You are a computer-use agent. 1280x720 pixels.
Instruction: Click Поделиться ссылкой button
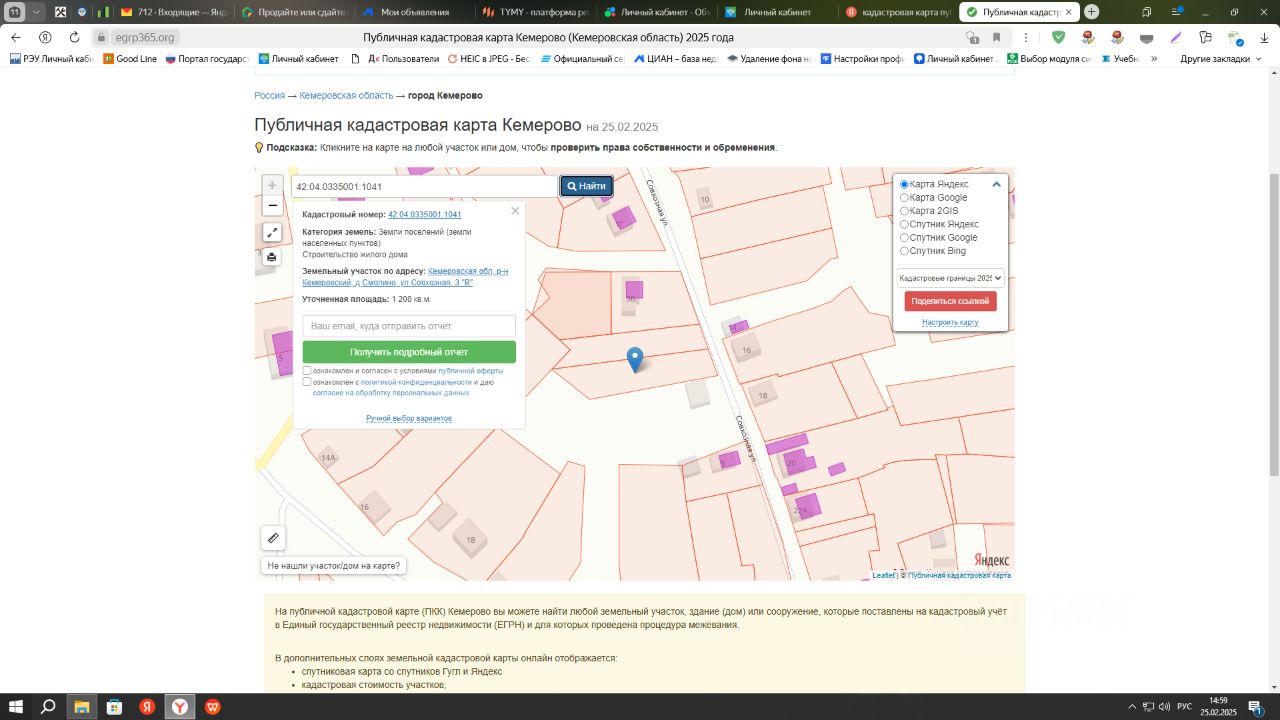[950, 301]
